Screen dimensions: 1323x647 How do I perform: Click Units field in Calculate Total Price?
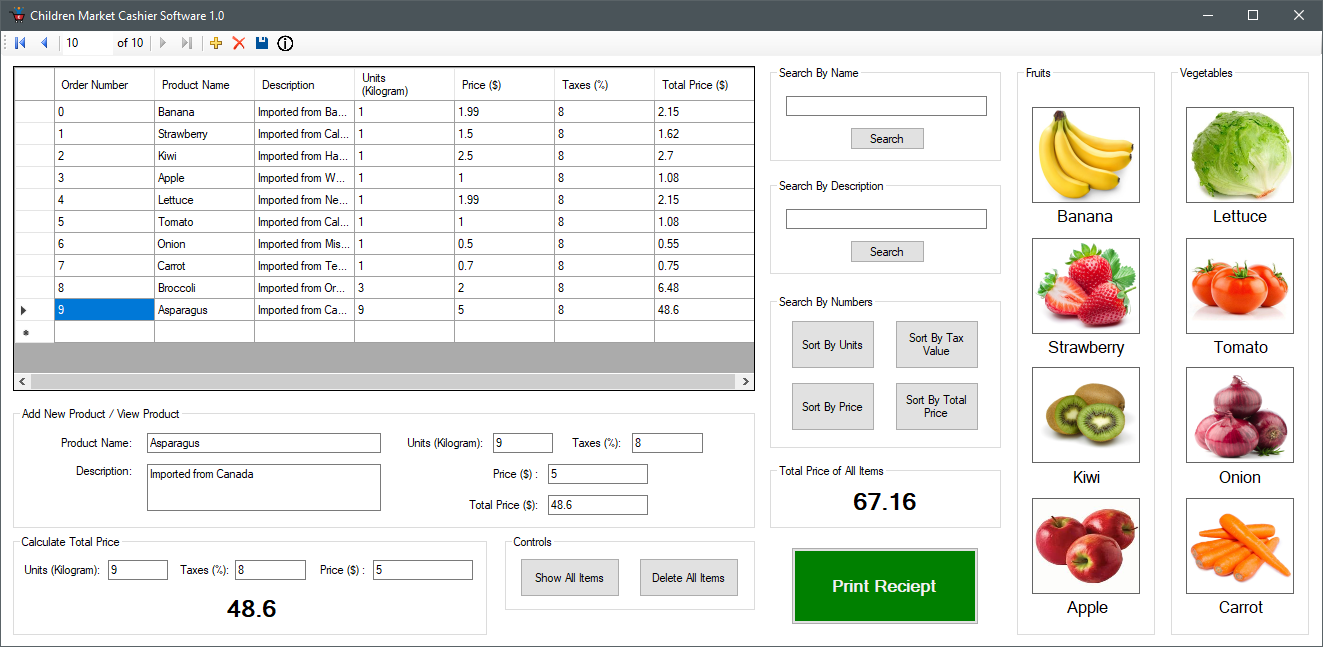pyautogui.click(x=138, y=570)
